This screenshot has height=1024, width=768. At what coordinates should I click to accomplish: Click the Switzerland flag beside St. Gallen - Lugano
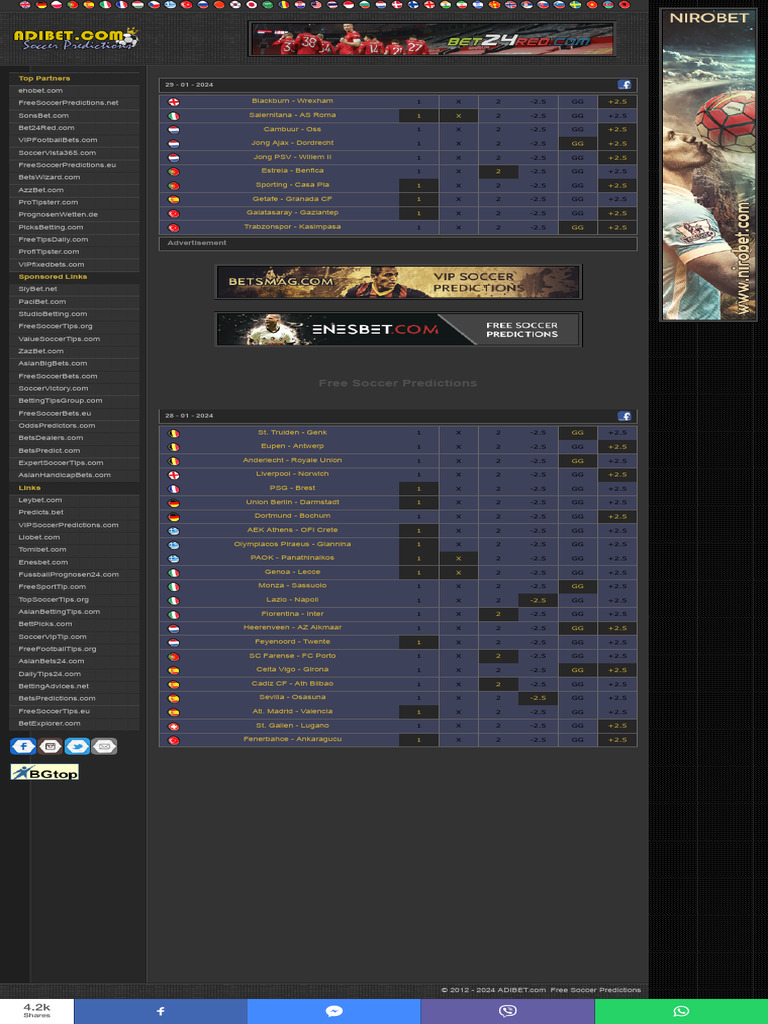pos(173,726)
